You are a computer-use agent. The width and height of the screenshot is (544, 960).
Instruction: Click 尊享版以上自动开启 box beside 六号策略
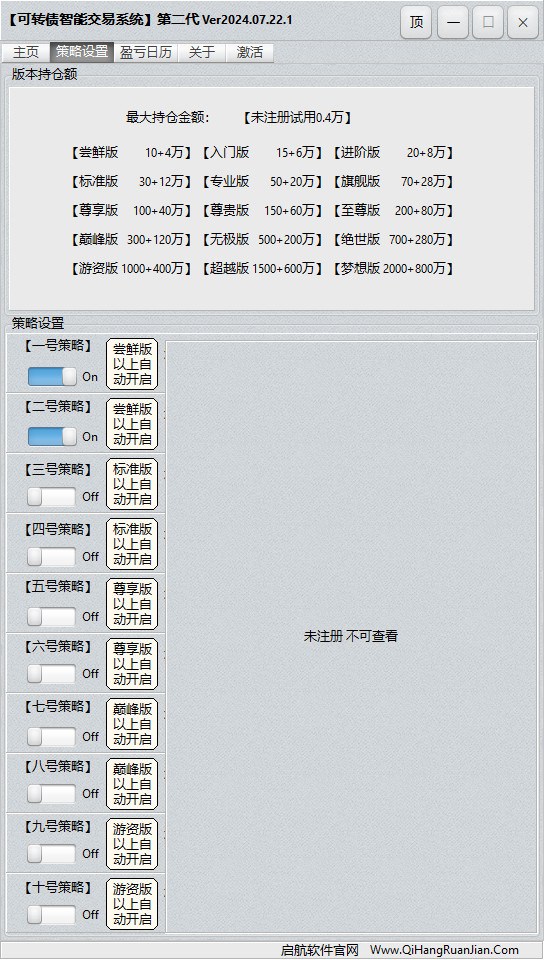[x=132, y=664]
